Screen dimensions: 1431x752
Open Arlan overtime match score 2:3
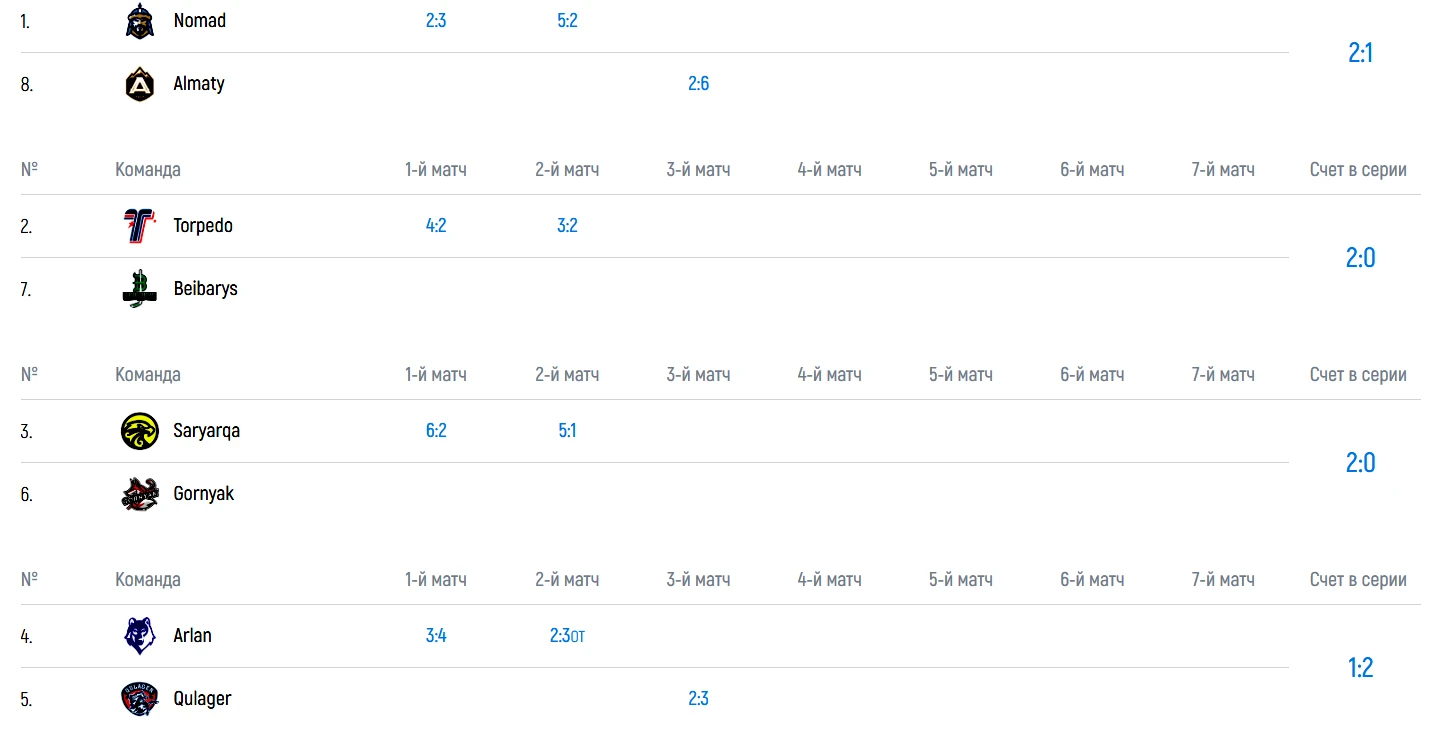(566, 636)
